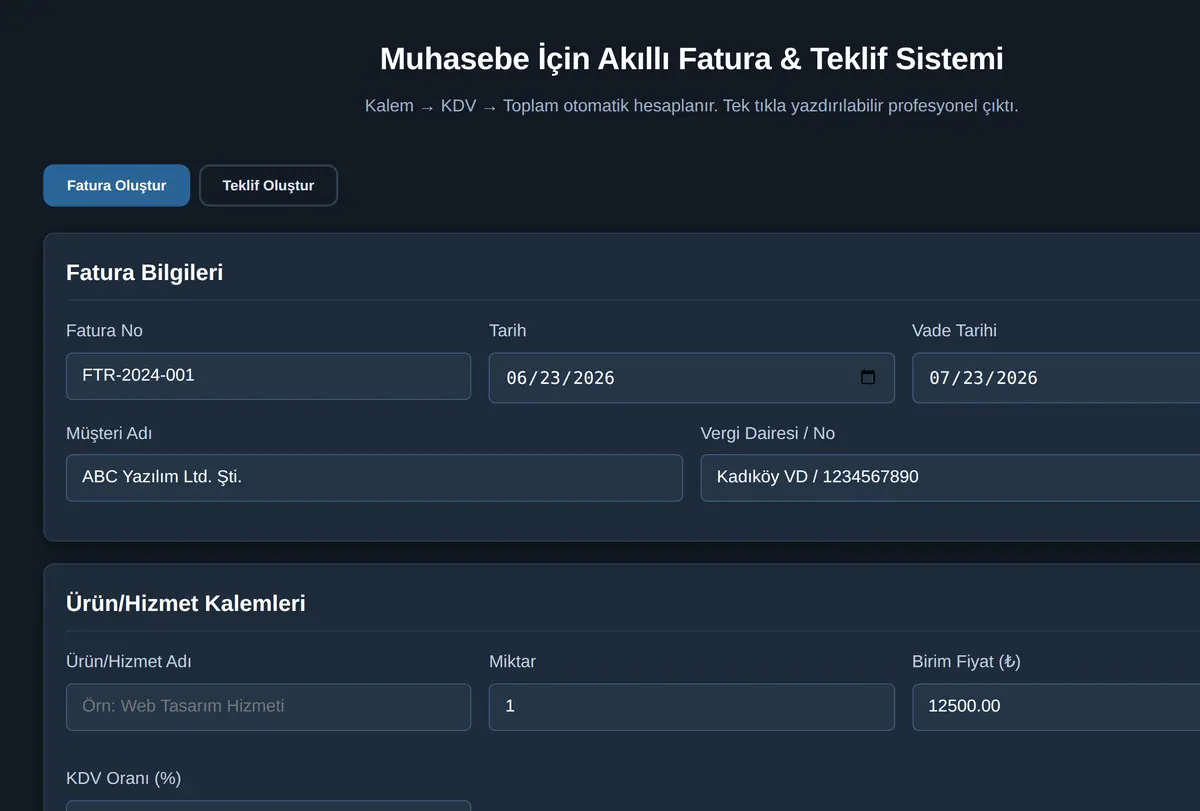This screenshot has height=811, width=1200.
Task: Switch to the Fatura Oluştur tab
Action: coord(116,185)
